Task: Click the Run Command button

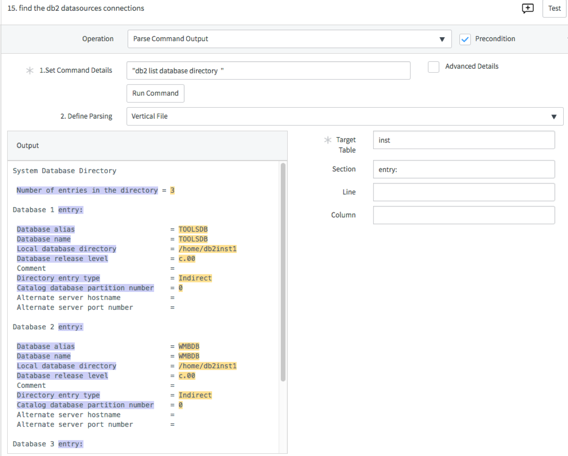Action: 155,93
